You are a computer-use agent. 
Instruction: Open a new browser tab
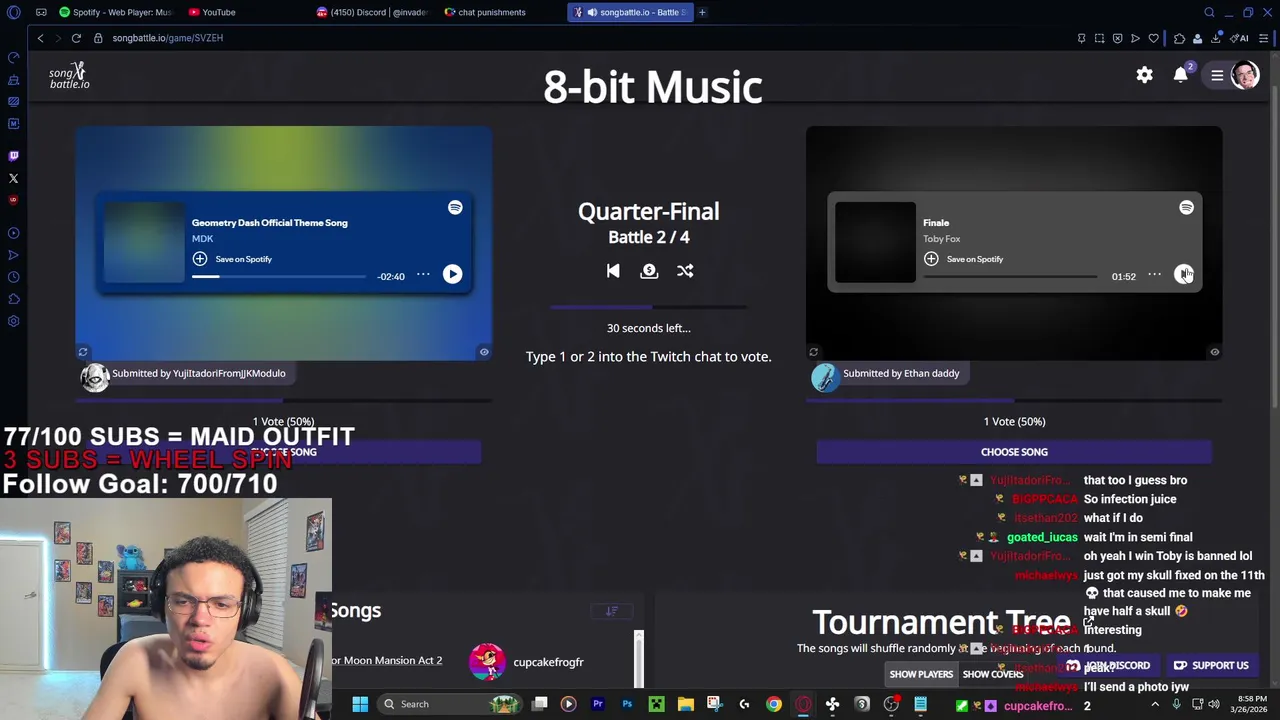(702, 12)
